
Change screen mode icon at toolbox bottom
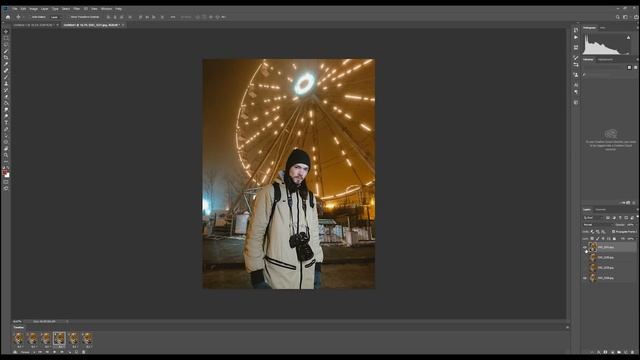(x=6, y=188)
